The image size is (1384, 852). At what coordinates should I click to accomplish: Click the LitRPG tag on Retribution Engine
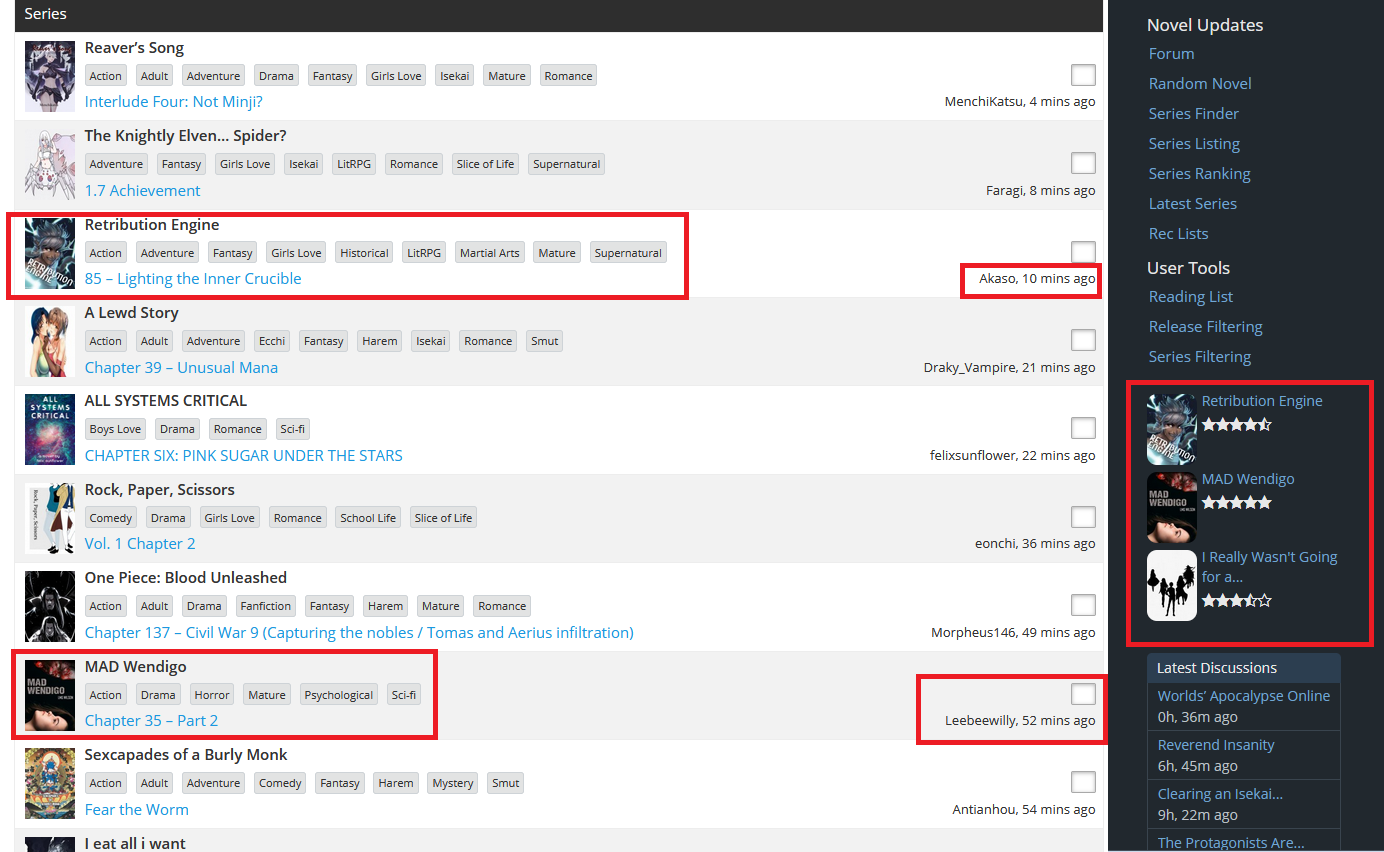coord(424,253)
